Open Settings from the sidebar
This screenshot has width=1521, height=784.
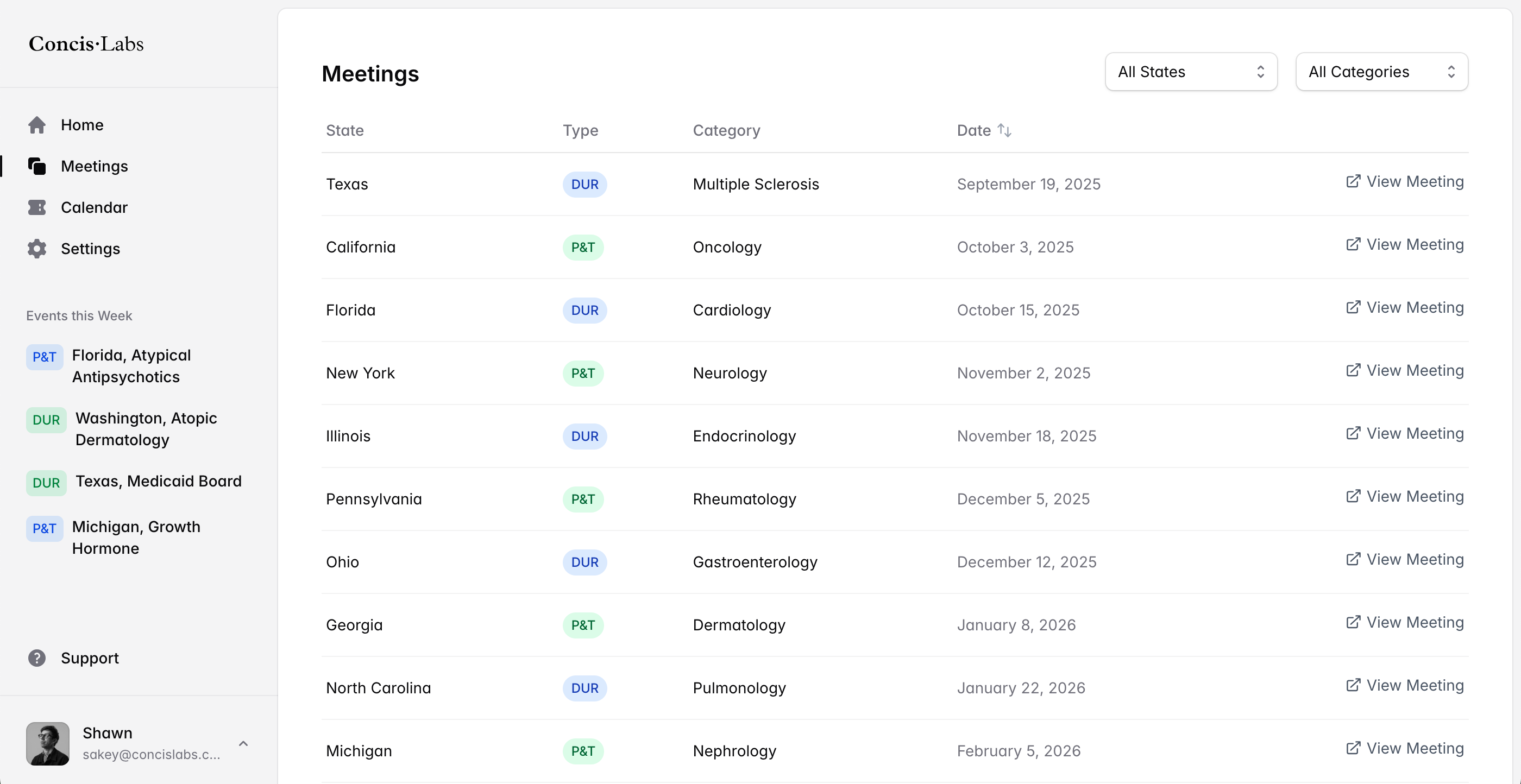tap(90, 249)
